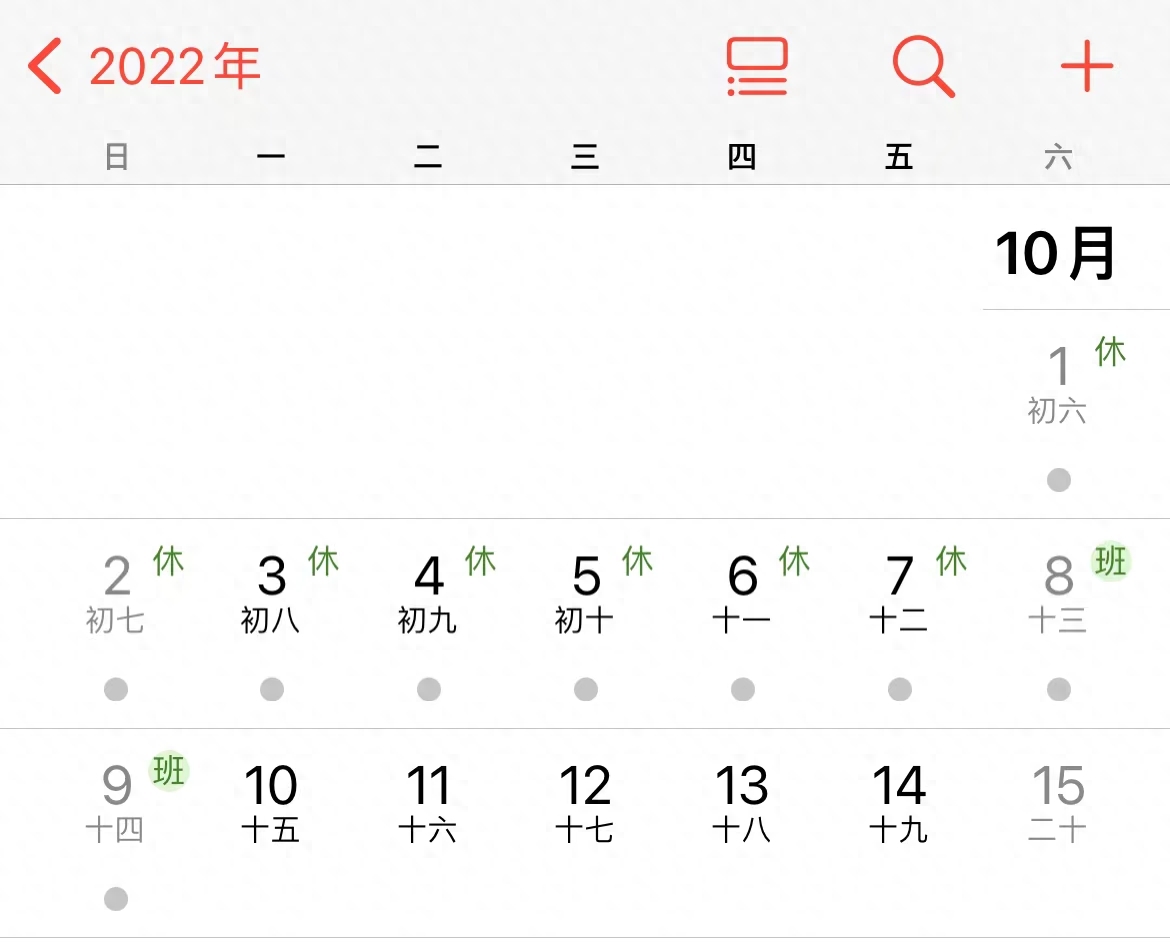Select October 9 十四 workday
Screen dimensions: 1170x947
pyautogui.click(x=116, y=803)
